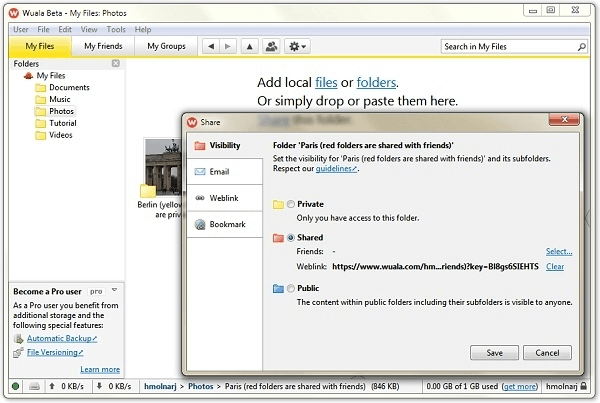Click the drive icon in status bar
Screen dimensions: 600x403
(34, 386)
